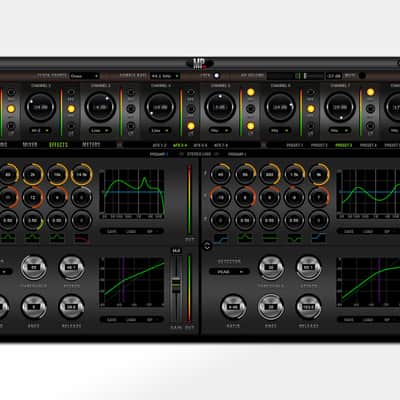Click the left compressor Release knob
This screenshot has height=400, width=400.
pyautogui.click(x=71, y=307)
